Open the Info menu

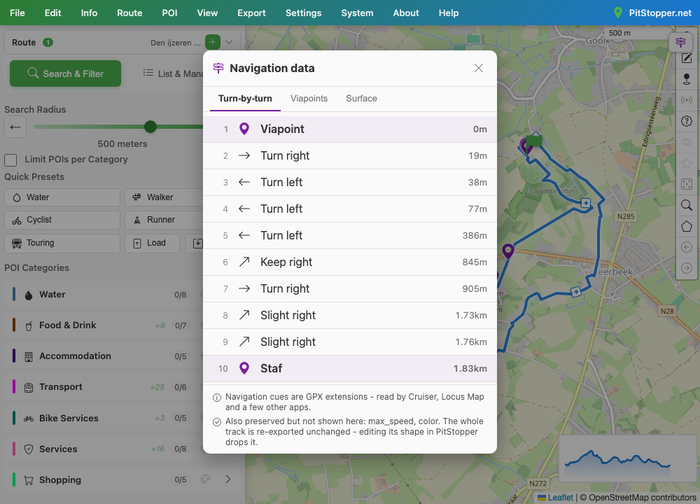click(89, 13)
